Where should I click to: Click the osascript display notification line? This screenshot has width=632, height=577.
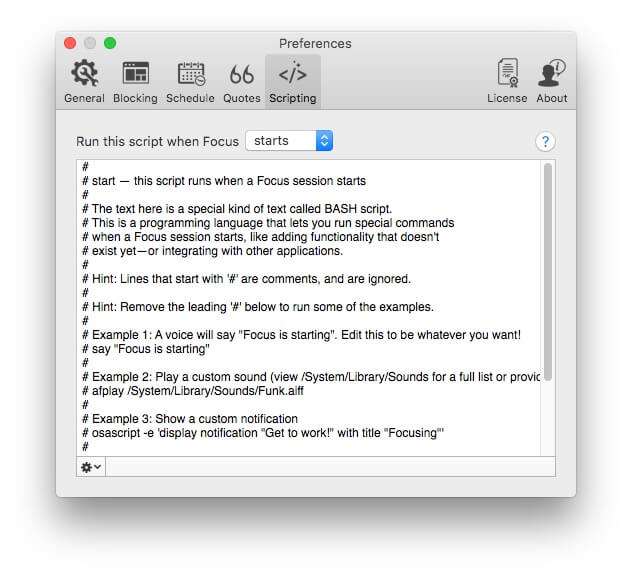pos(263,433)
